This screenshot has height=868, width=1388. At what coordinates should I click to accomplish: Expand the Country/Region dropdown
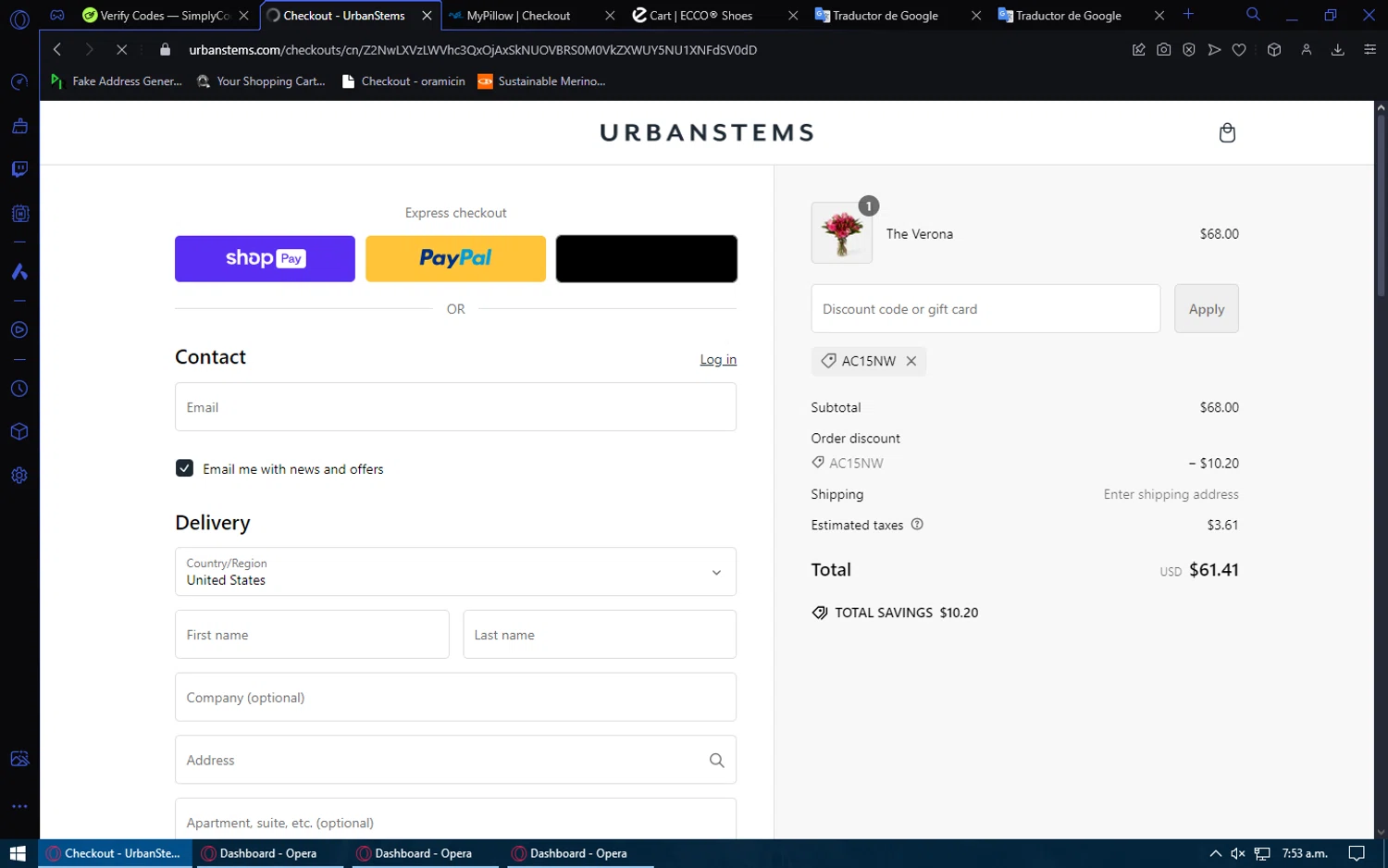pos(455,572)
